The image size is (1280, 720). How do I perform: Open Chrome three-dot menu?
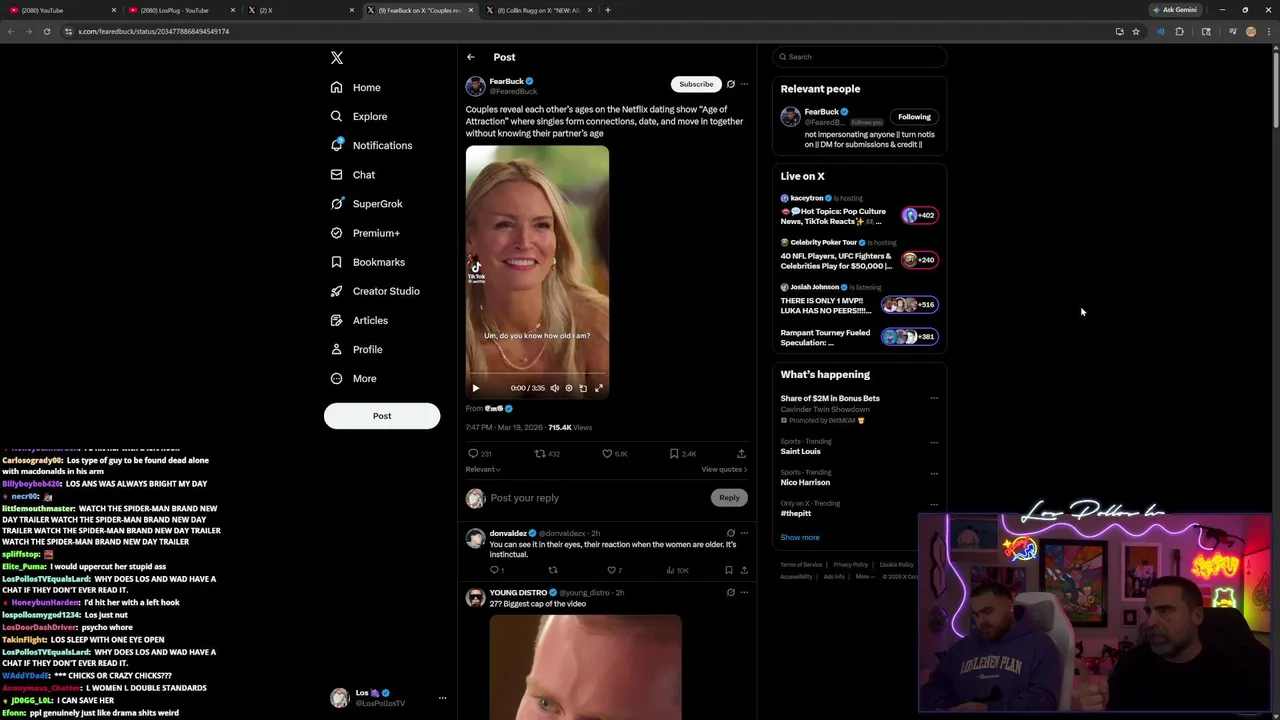[1268, 31]
